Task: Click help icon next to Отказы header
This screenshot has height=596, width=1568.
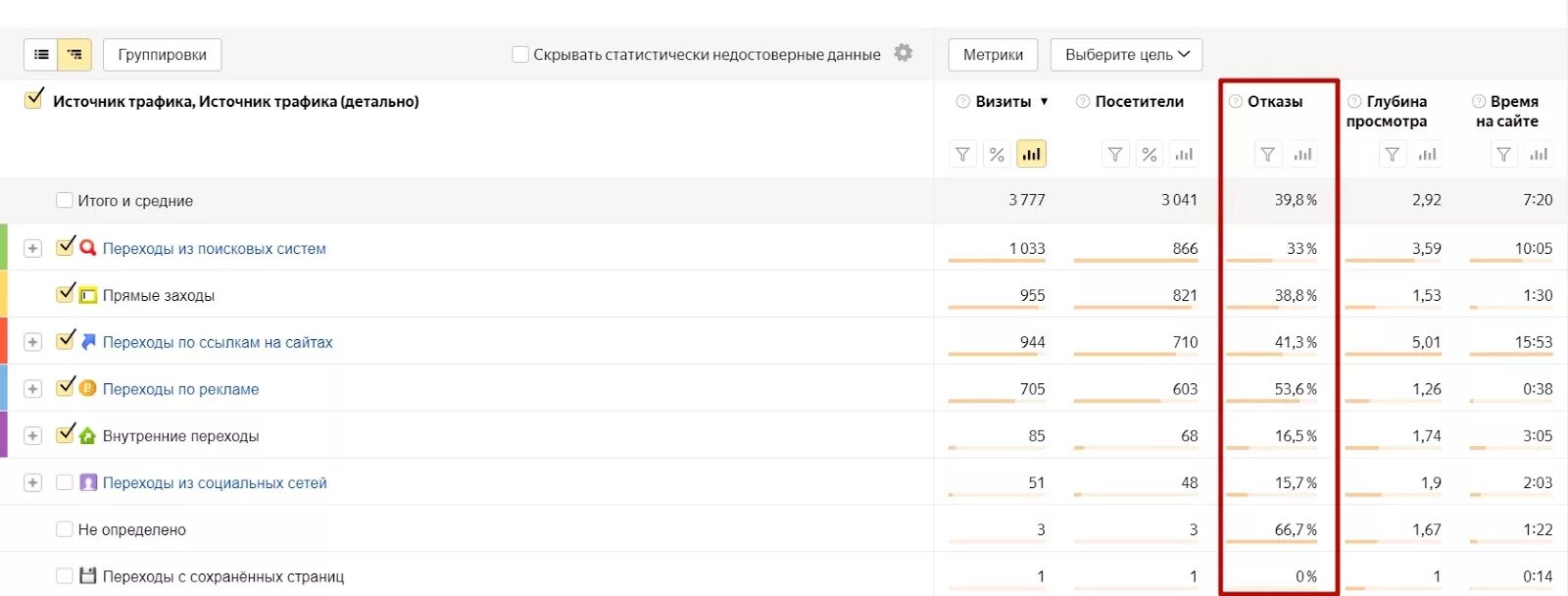Action: [x=1236, y=102]
